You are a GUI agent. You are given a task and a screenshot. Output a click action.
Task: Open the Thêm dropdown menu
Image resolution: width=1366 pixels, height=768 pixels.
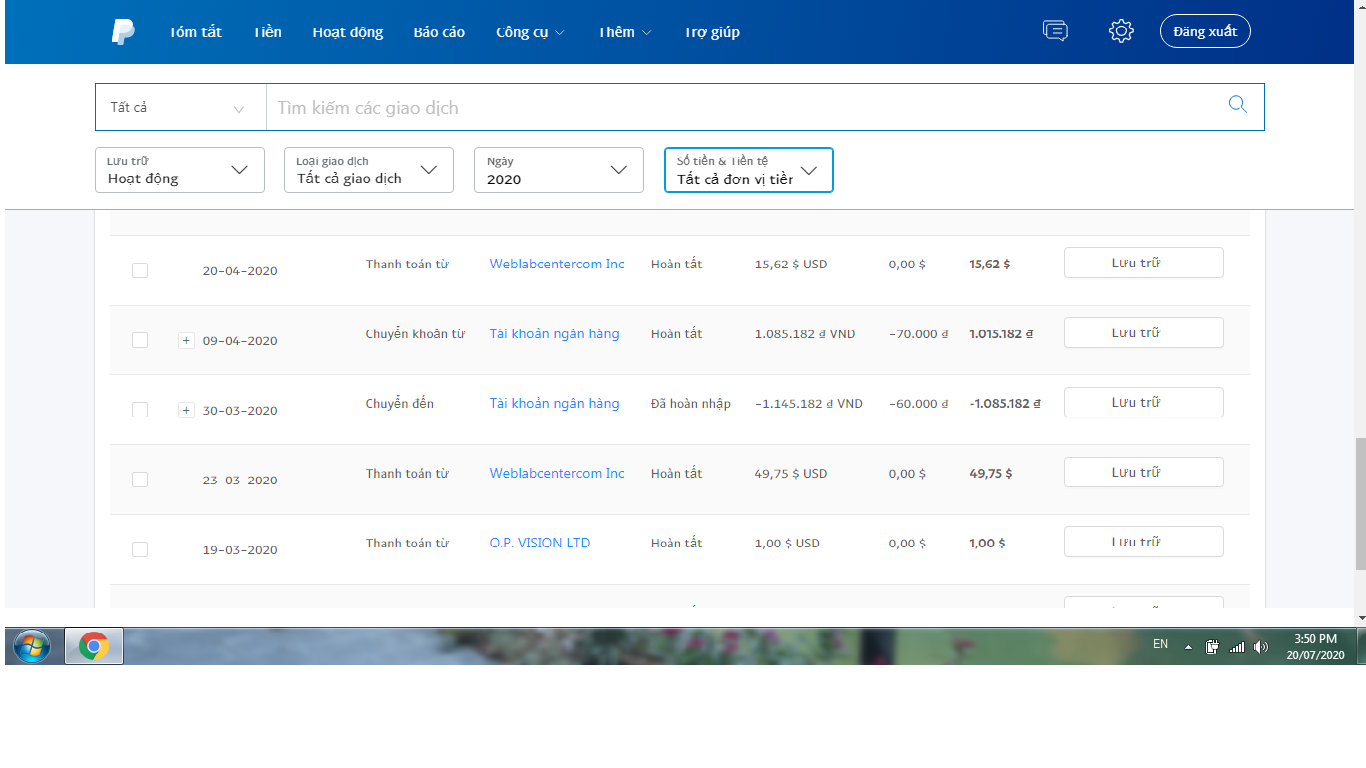pos(625,32)
